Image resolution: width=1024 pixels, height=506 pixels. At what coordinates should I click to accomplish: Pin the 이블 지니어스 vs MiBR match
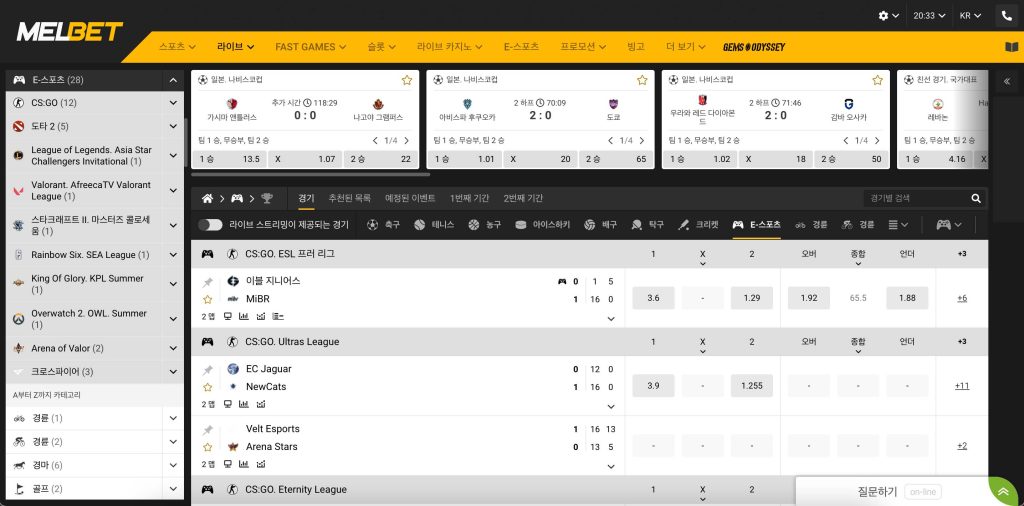point(208,282)
